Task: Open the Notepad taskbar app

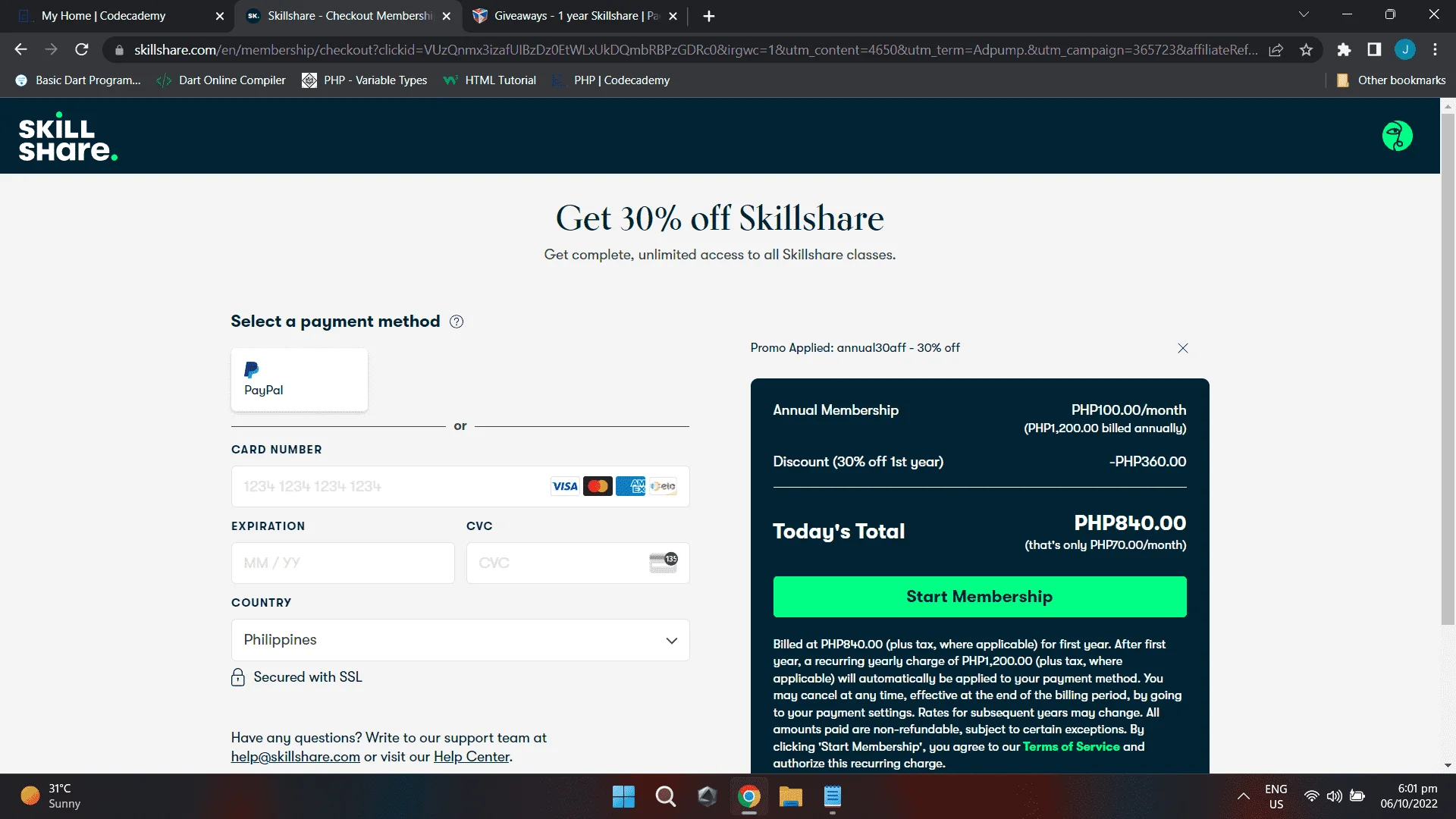Action: click(833, 796)
